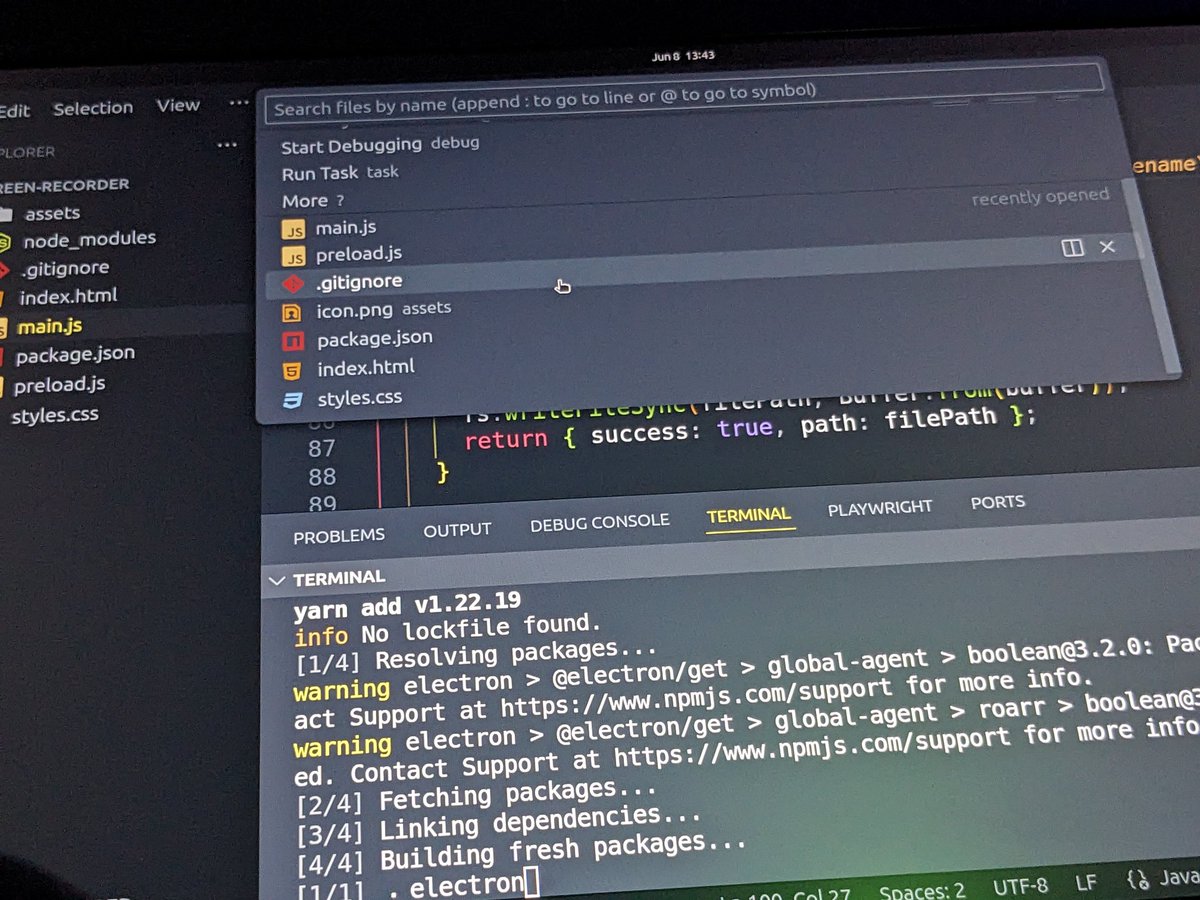1200x900 pixels.
Task: Click line number 87 in editor gutter
Action: click(322, 448)
